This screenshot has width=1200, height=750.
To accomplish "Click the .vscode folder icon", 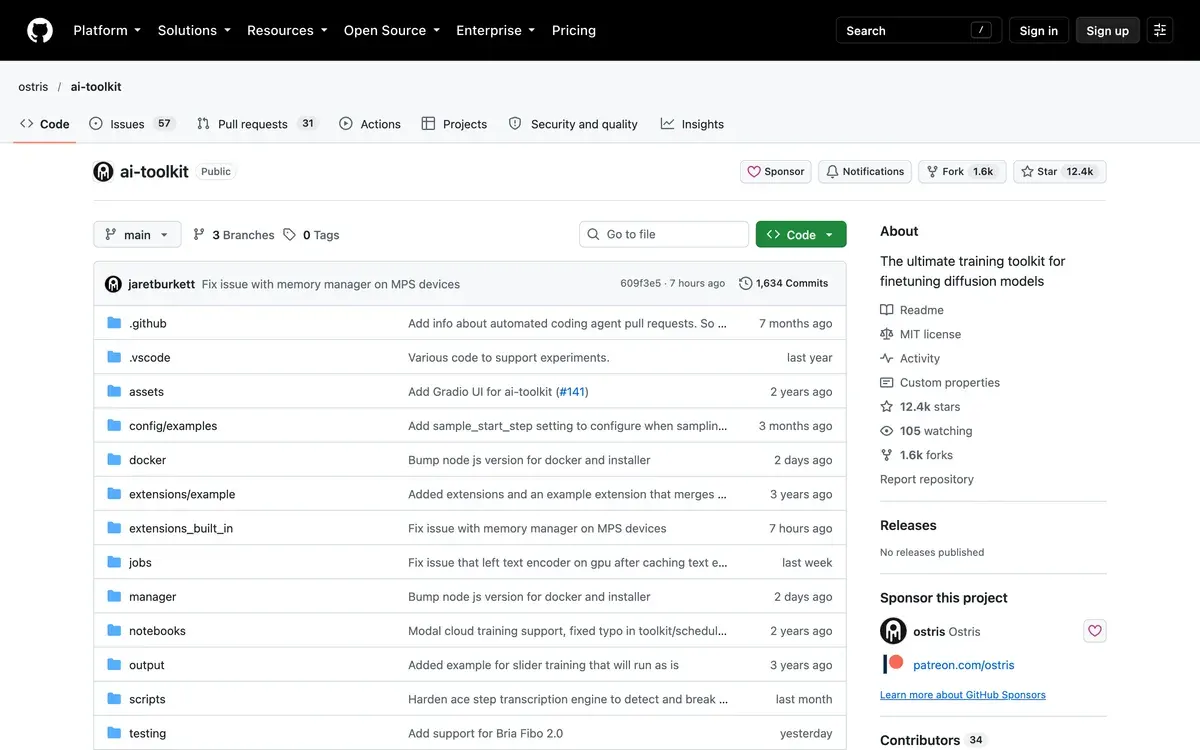I will (114, 357).
